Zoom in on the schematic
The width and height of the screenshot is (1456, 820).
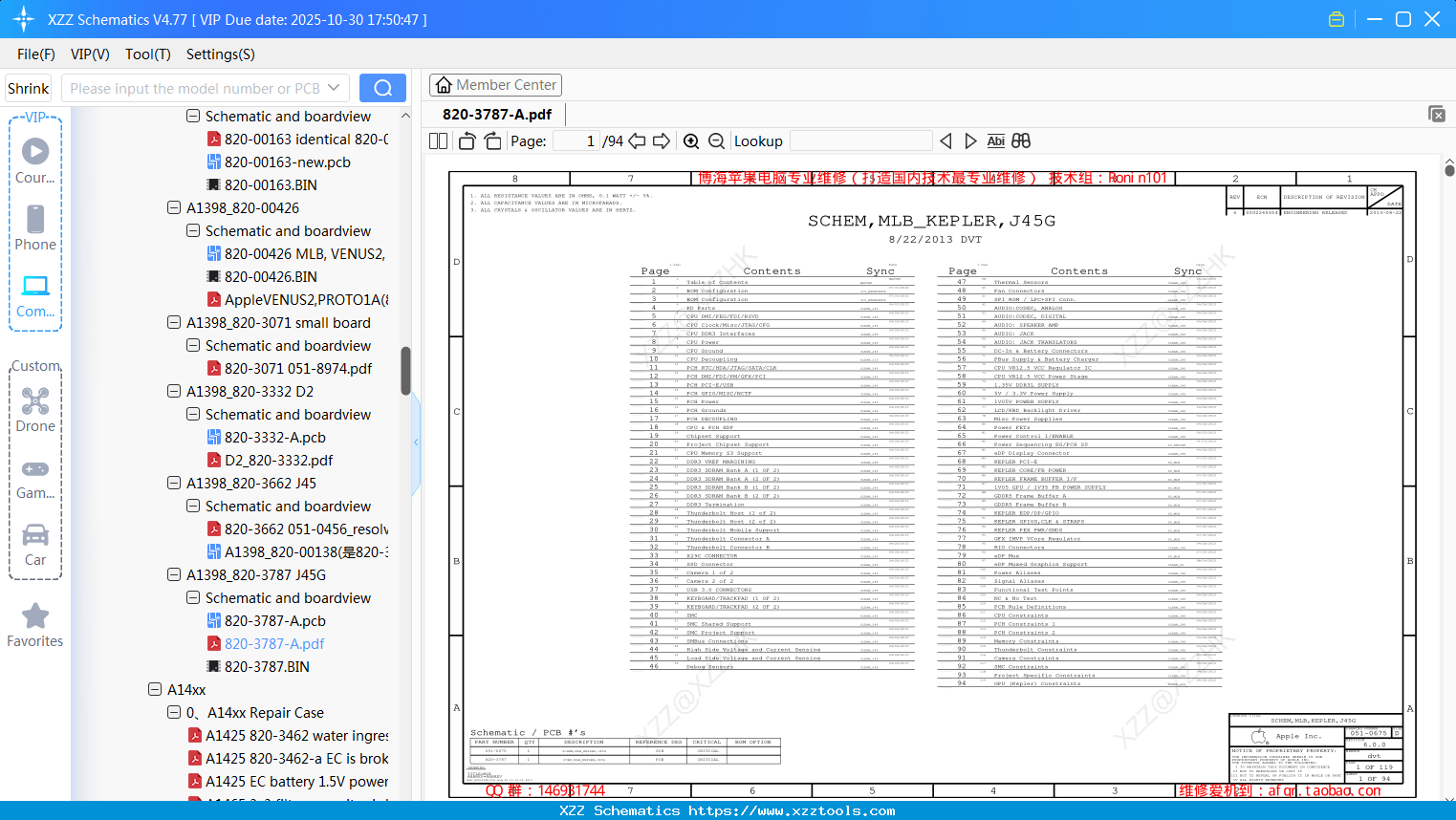click(x=691, y=140)
